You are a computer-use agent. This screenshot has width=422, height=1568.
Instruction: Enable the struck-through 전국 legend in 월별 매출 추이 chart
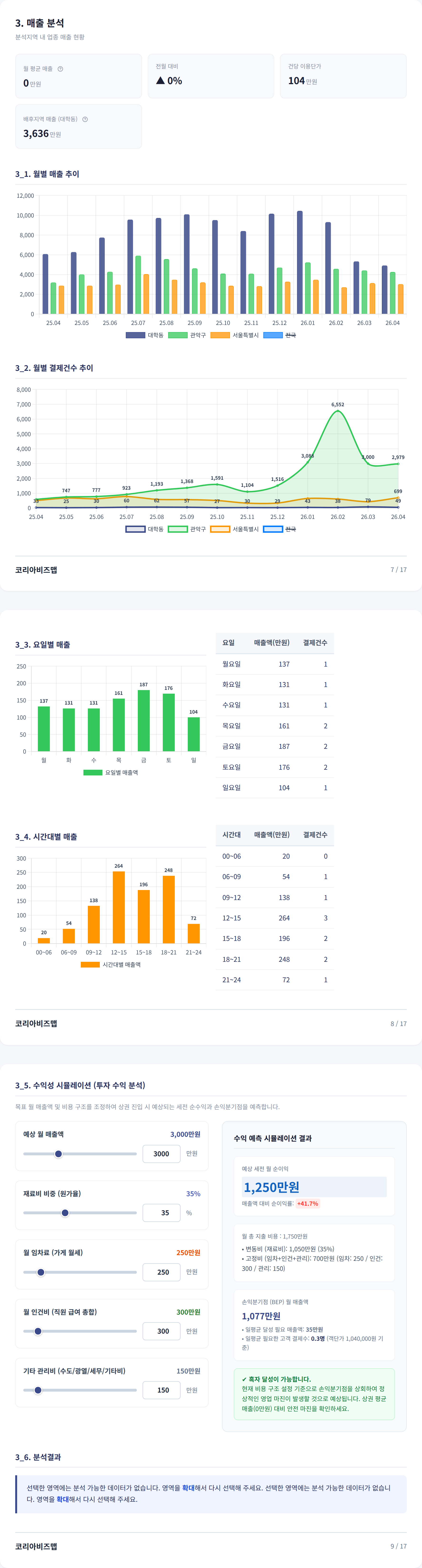click(x=280, y=335)
